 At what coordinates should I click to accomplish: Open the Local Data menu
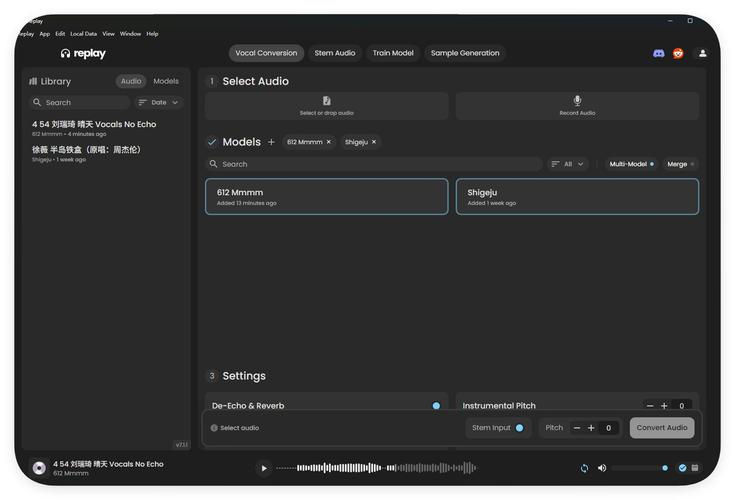[83, 34]
